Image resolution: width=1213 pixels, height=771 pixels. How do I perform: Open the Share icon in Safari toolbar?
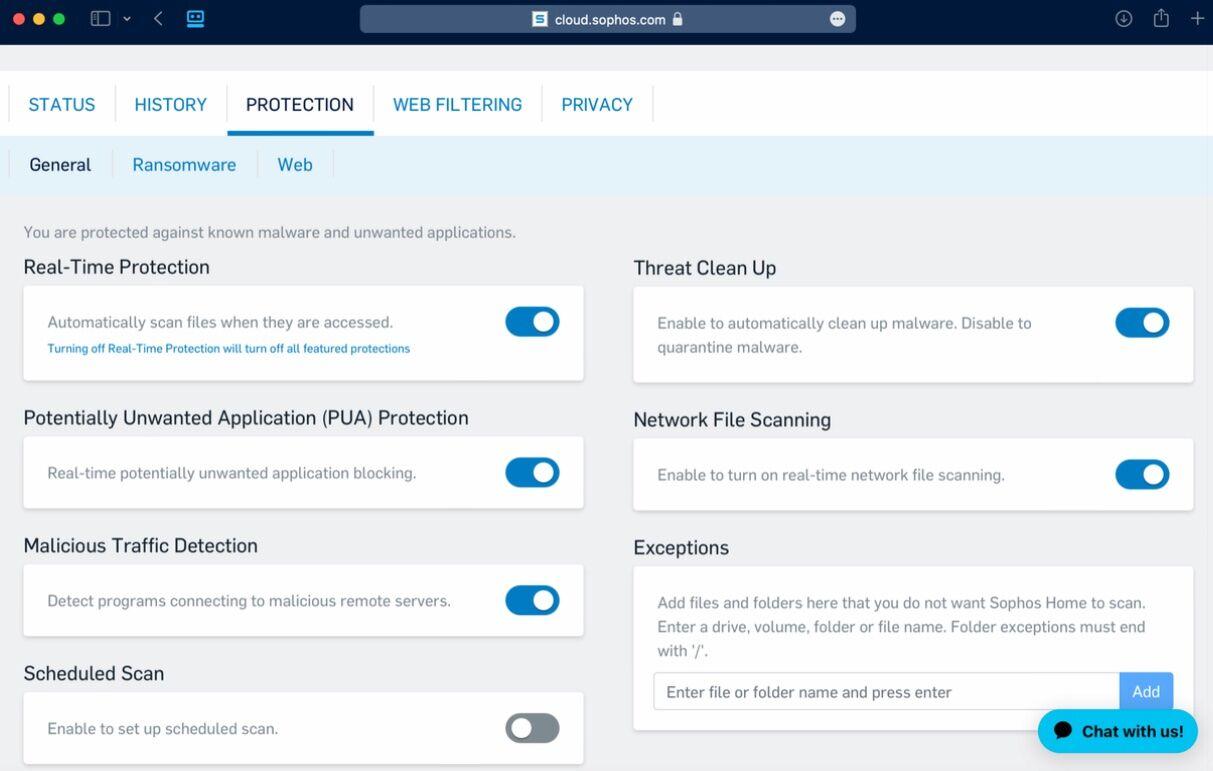[x=1161, y=18]
